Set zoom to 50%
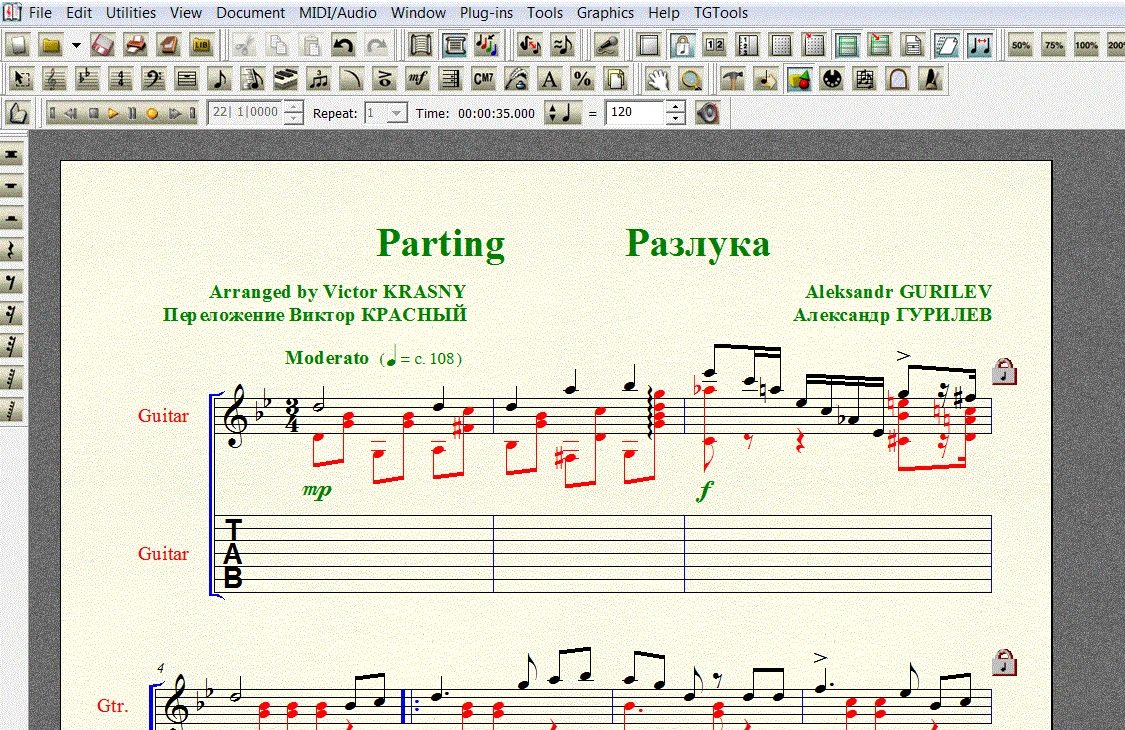1125x730 pixels. [x=1020, y=46]
